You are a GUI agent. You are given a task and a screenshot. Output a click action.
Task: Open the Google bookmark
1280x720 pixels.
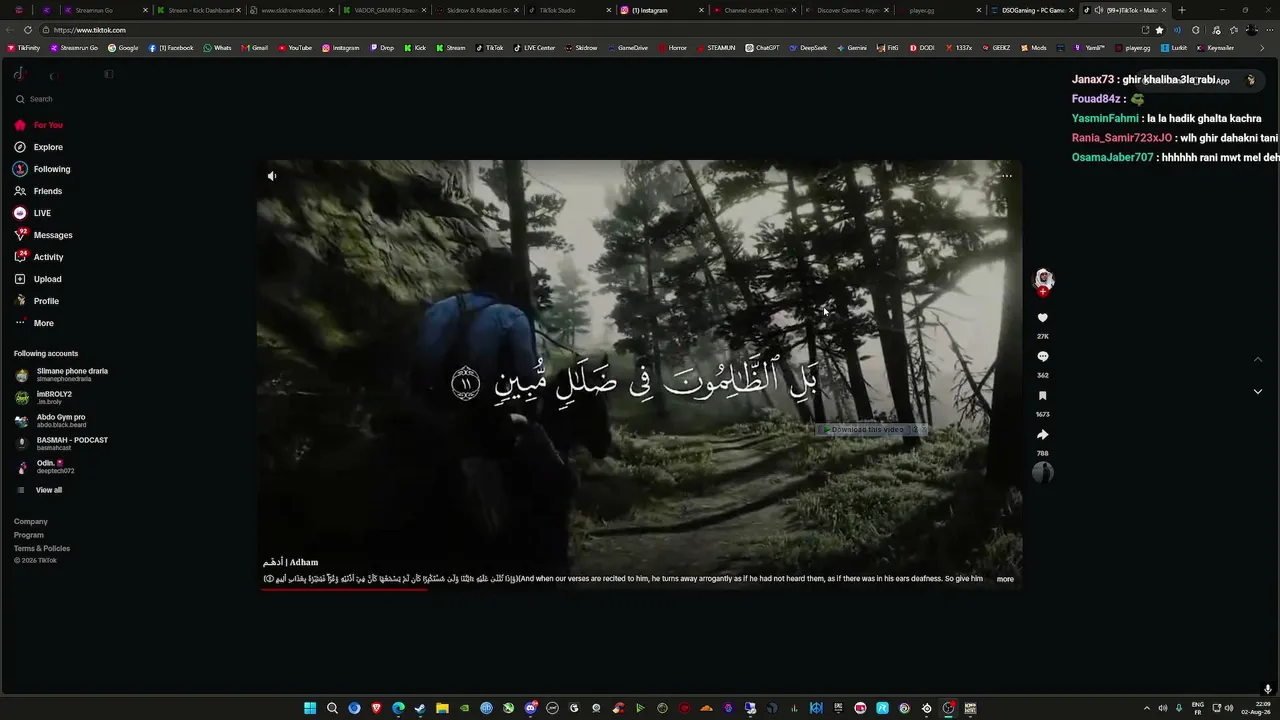pos(123,48)
